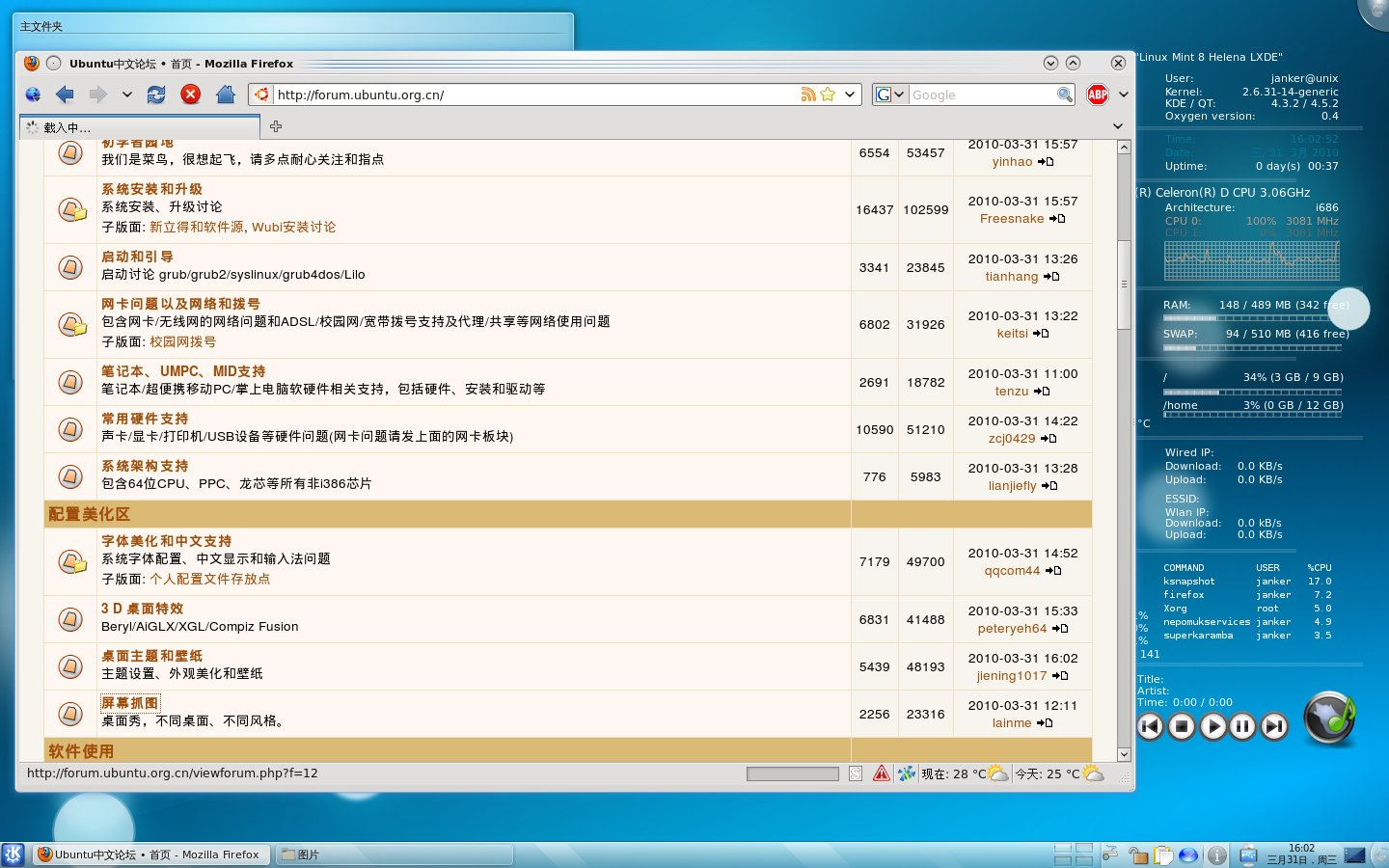Open the list-all-tabs dropdown arrow
This screenshot has width=1389, height=868.
pyautogui.click(x=1118, y=126)
